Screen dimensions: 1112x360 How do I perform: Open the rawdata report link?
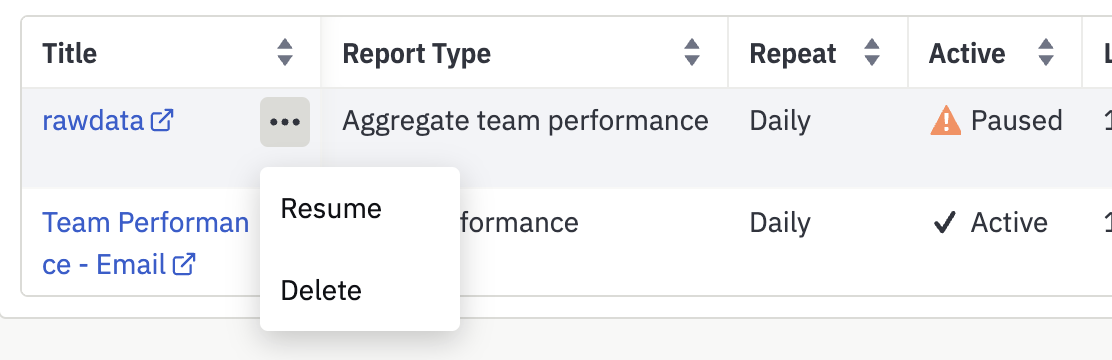(x=93, y=121)
